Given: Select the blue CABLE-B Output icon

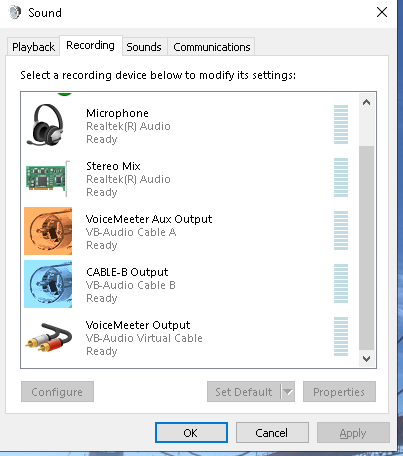Looking at the screenshot, I should [48, 284].
